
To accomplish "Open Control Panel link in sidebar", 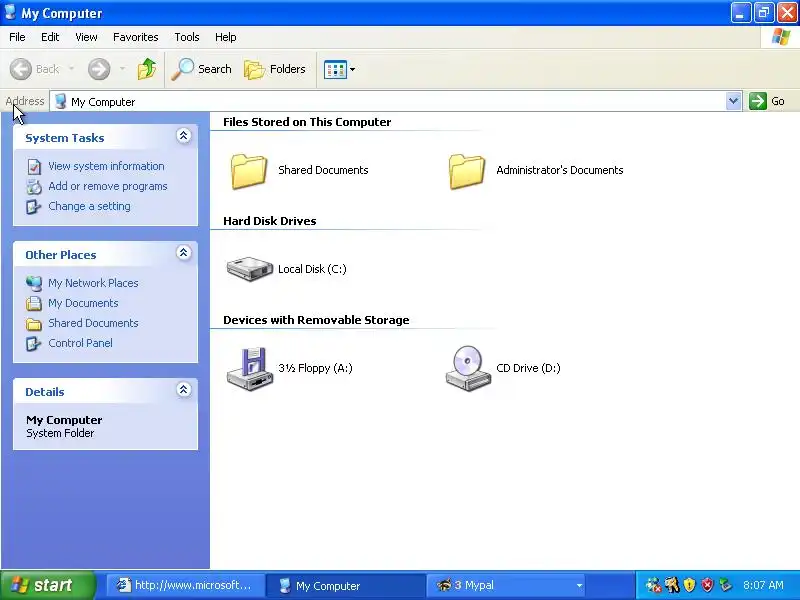I will tap(81, 343).
